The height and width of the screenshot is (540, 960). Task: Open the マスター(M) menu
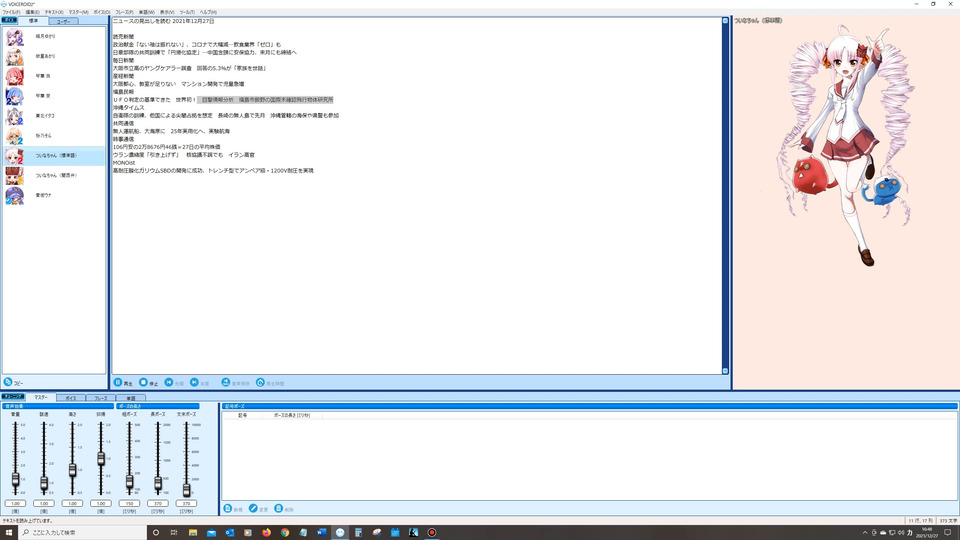78,12
